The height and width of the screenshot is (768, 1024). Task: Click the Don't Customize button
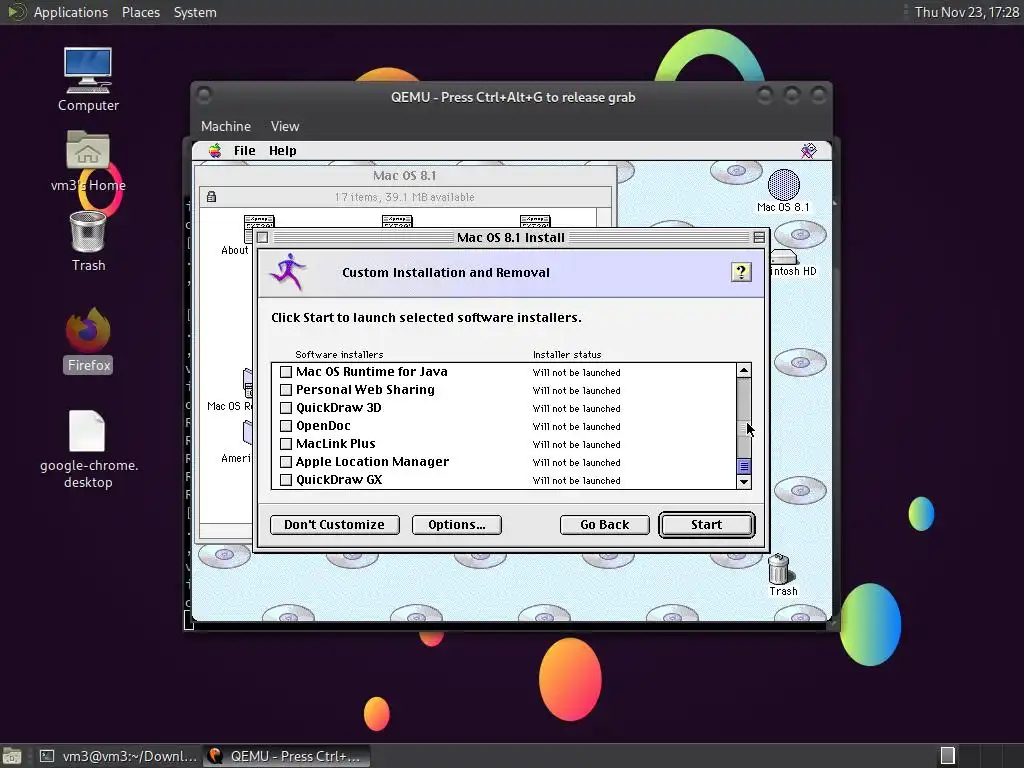pos(334,524)
